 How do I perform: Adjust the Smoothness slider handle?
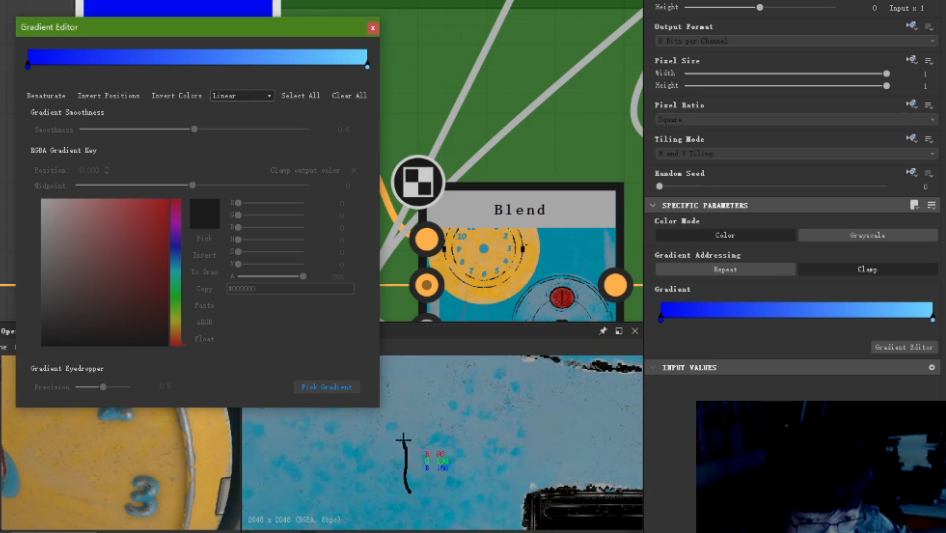[194, 129]
